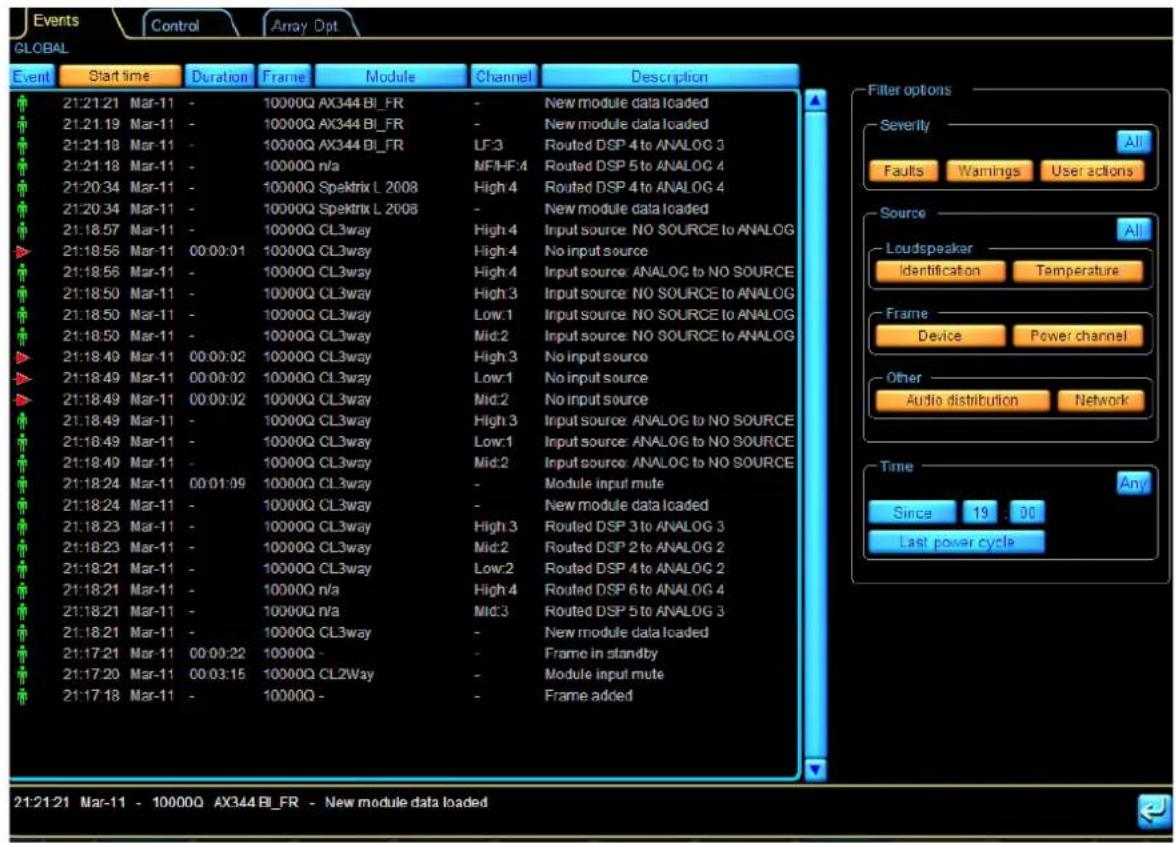Click the Last power cycle button
The width and height of the screenshot is (1176, 843).
(x=956, y=542)
